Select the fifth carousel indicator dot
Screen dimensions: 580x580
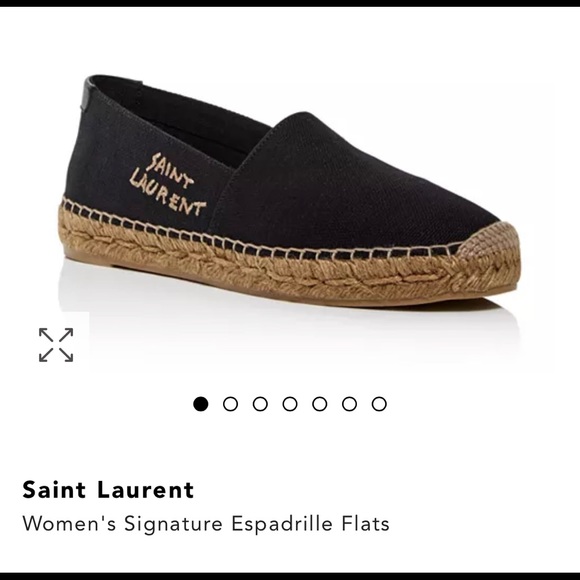point(320,404)
